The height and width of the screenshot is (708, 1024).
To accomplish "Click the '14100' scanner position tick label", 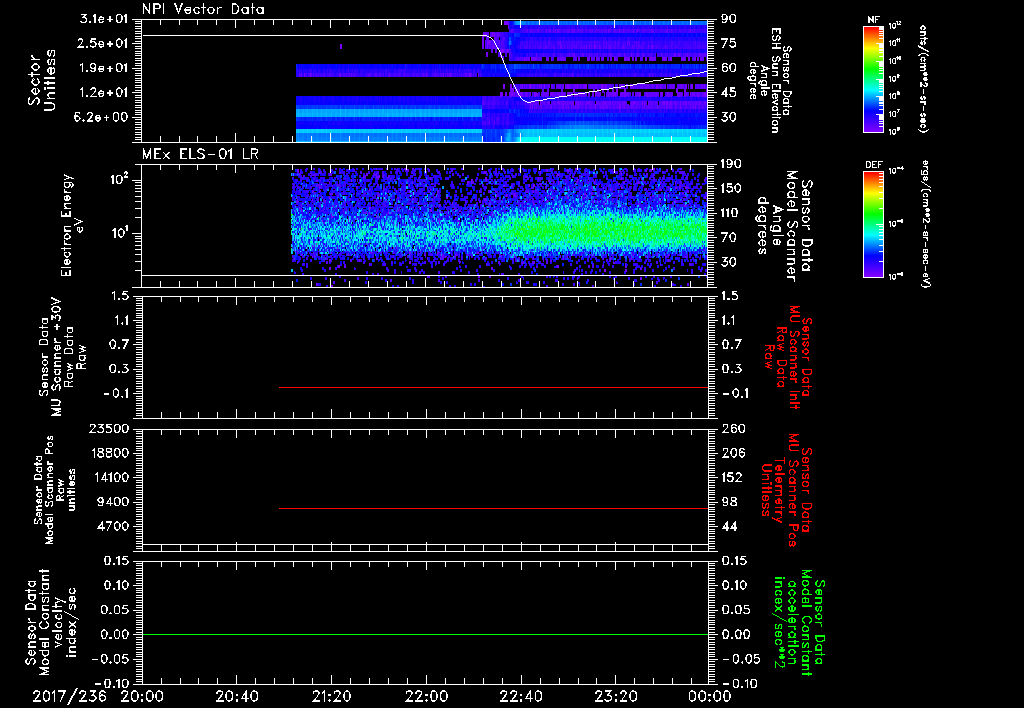I will [109, 477].
